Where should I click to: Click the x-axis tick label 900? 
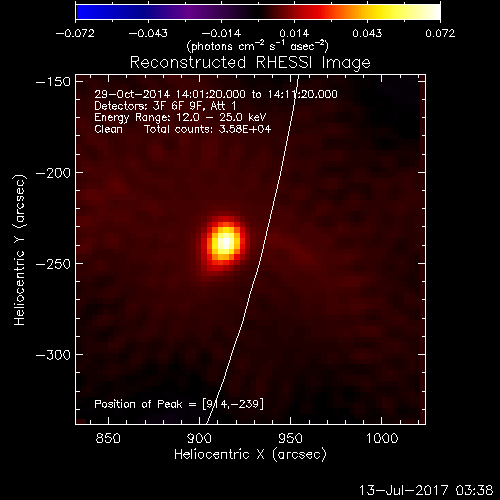pos(199,438)
